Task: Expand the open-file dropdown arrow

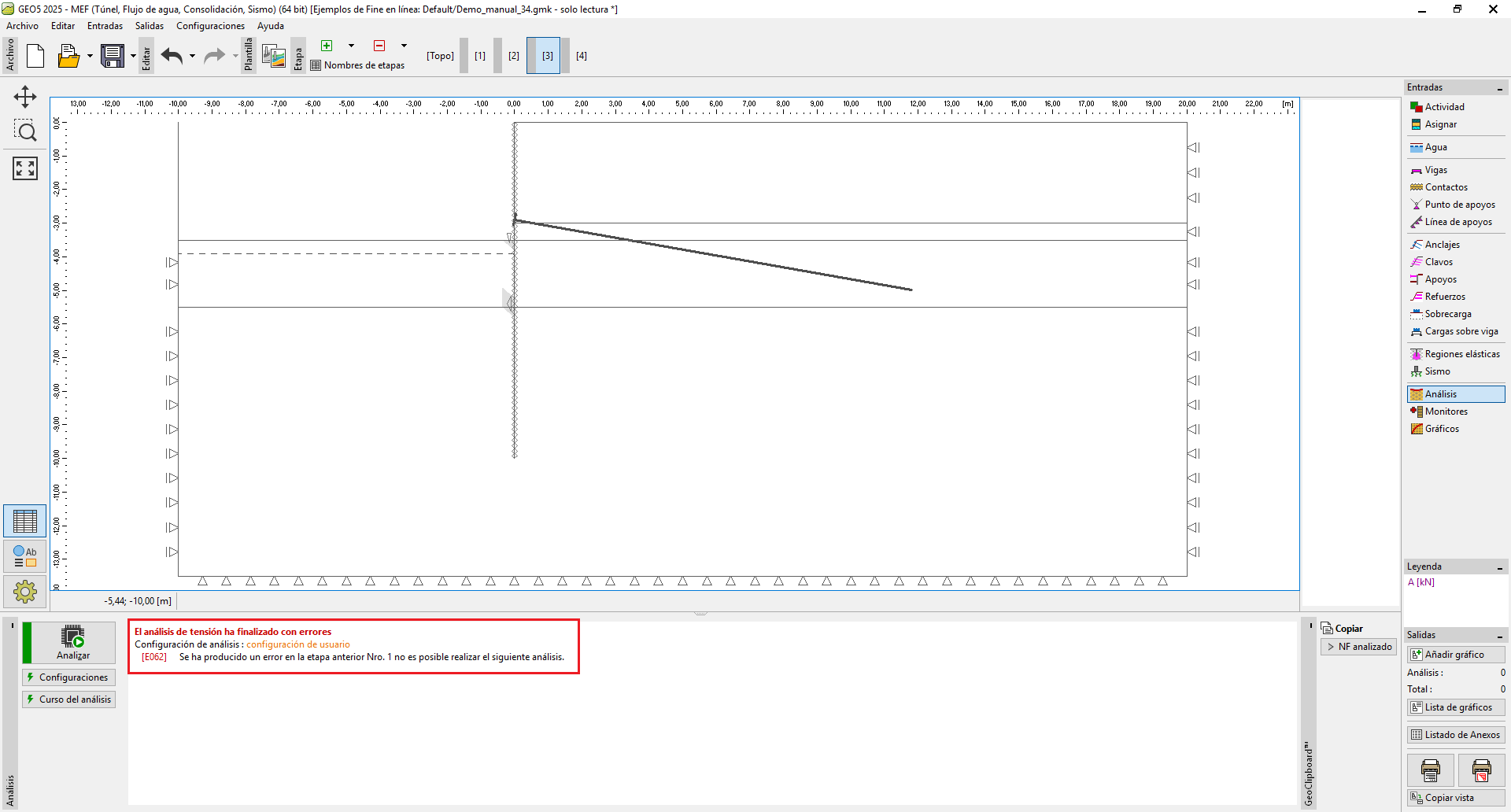Action: (90, 56)
